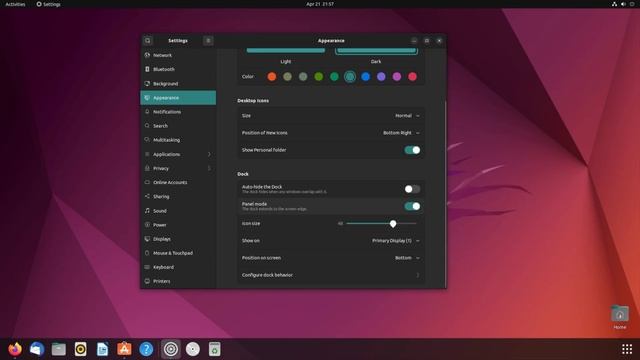
Task: Choose the Dark style thumbnail
Action: click(376, 51)
